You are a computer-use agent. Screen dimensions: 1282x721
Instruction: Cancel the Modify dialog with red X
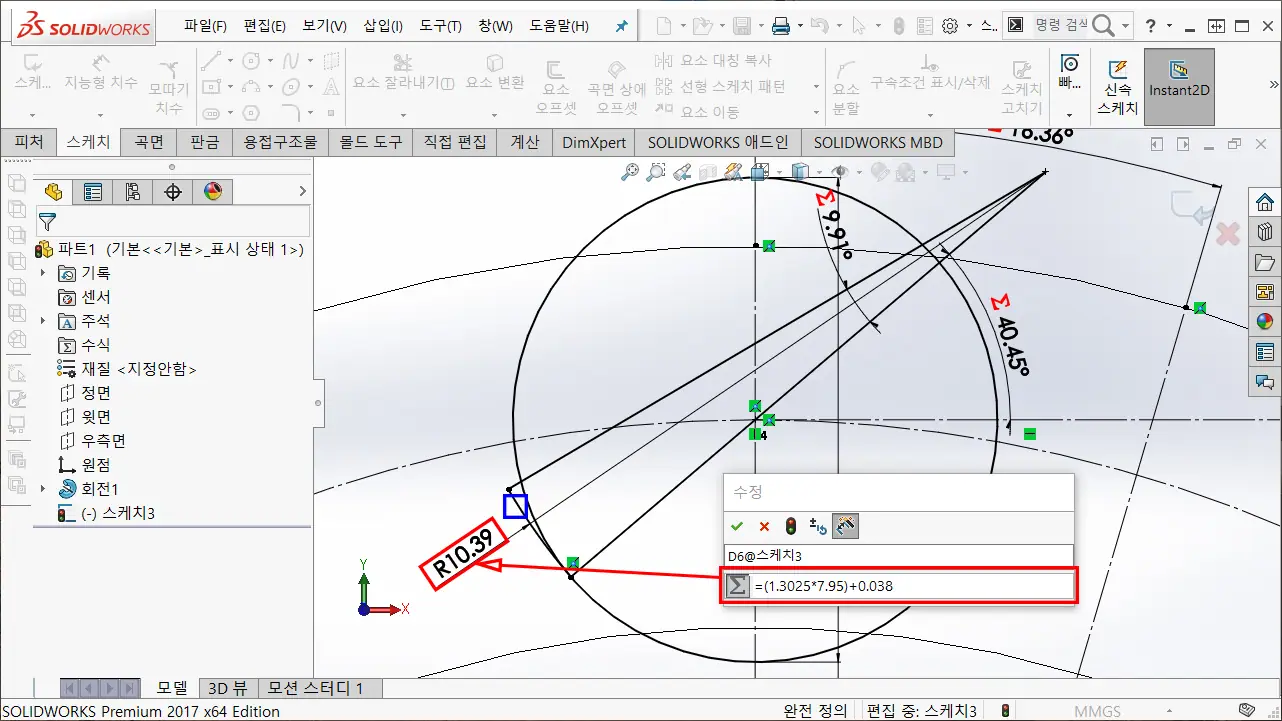(x=764, y=526)
